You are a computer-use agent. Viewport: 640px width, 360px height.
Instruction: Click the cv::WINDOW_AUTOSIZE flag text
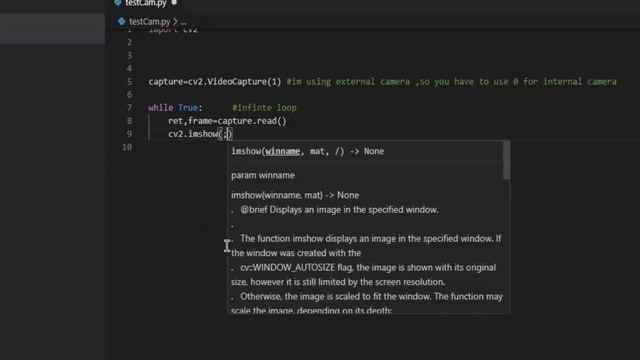(296, 268)
